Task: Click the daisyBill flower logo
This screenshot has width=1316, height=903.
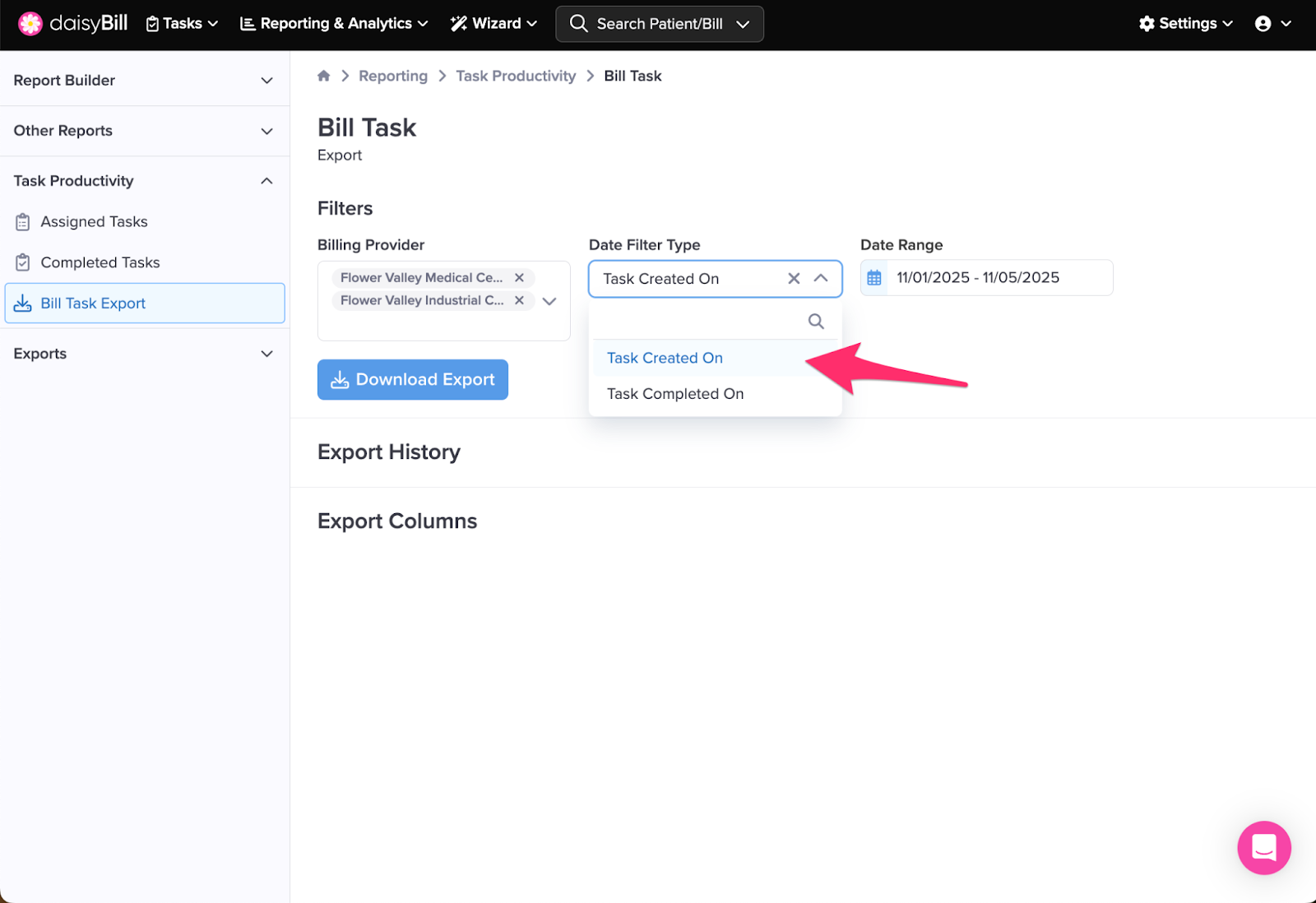Action: click(x=30, y=24)
